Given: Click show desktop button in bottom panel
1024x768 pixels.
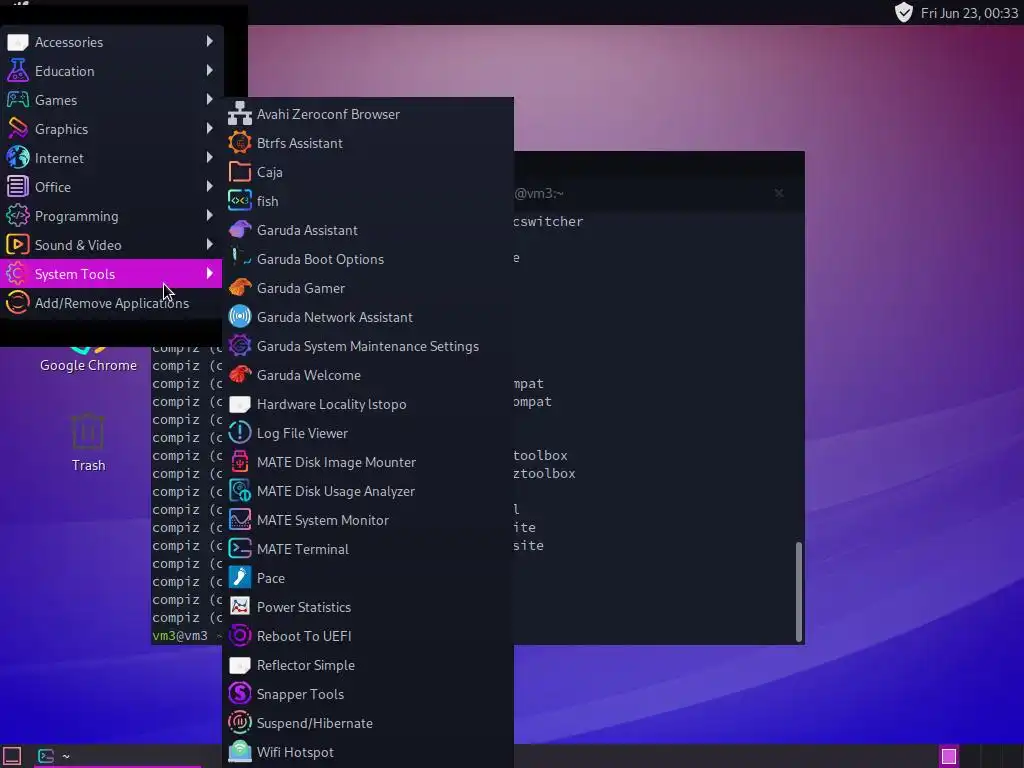Looking at the screenshot, I should point(12,756).
